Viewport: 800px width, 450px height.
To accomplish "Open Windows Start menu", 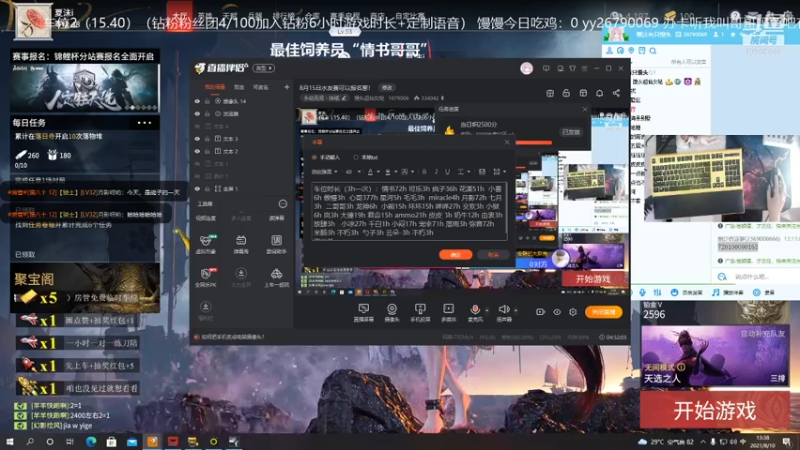I will pos(9,441).
